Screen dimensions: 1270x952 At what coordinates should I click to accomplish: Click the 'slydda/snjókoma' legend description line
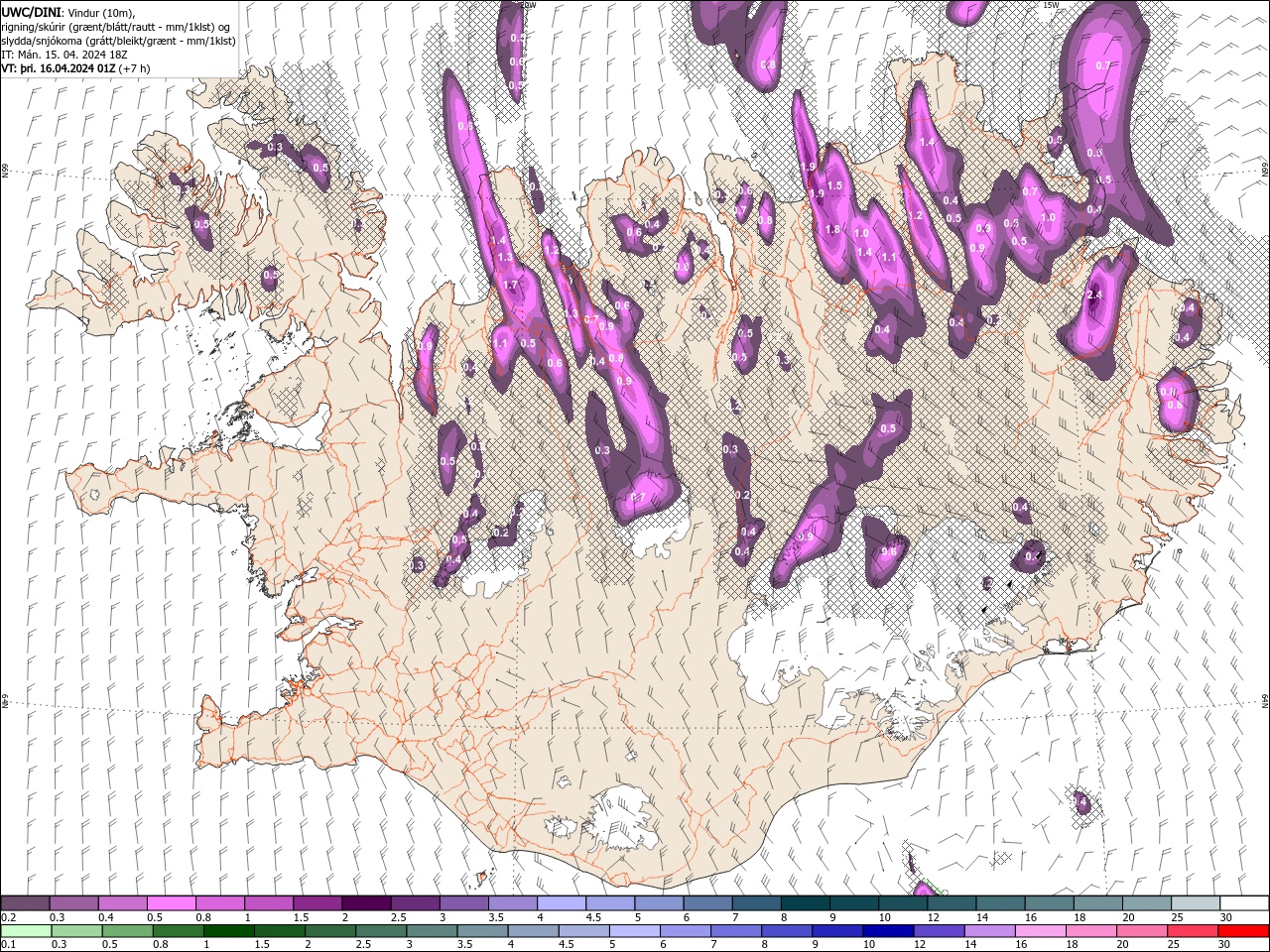coord(119,40)
